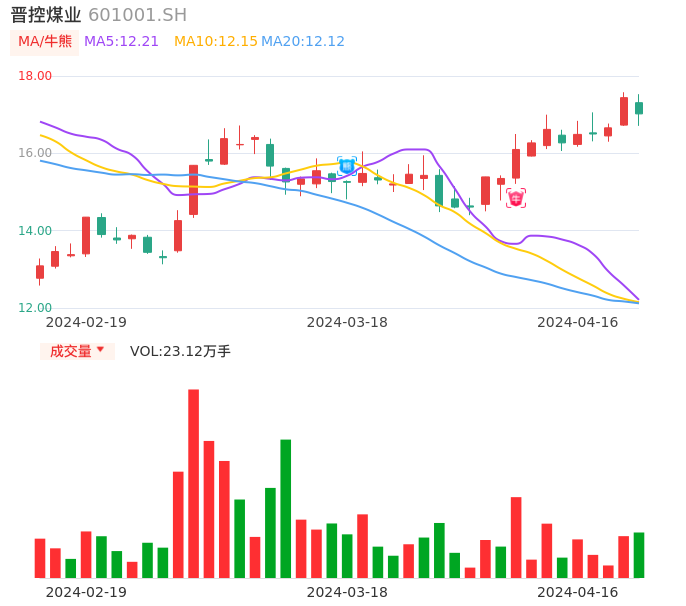Toggle the MA10 line legend

click(x=215, y=42)
